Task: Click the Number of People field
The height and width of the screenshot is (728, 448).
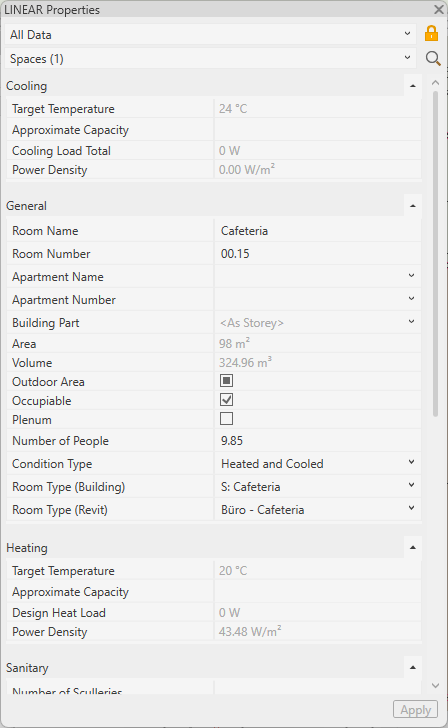Action: (318, 441)
